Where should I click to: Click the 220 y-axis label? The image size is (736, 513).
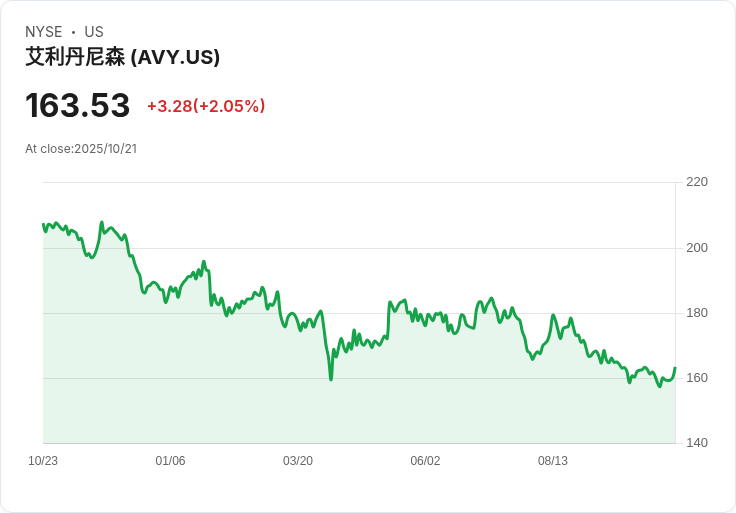point(696,182)
